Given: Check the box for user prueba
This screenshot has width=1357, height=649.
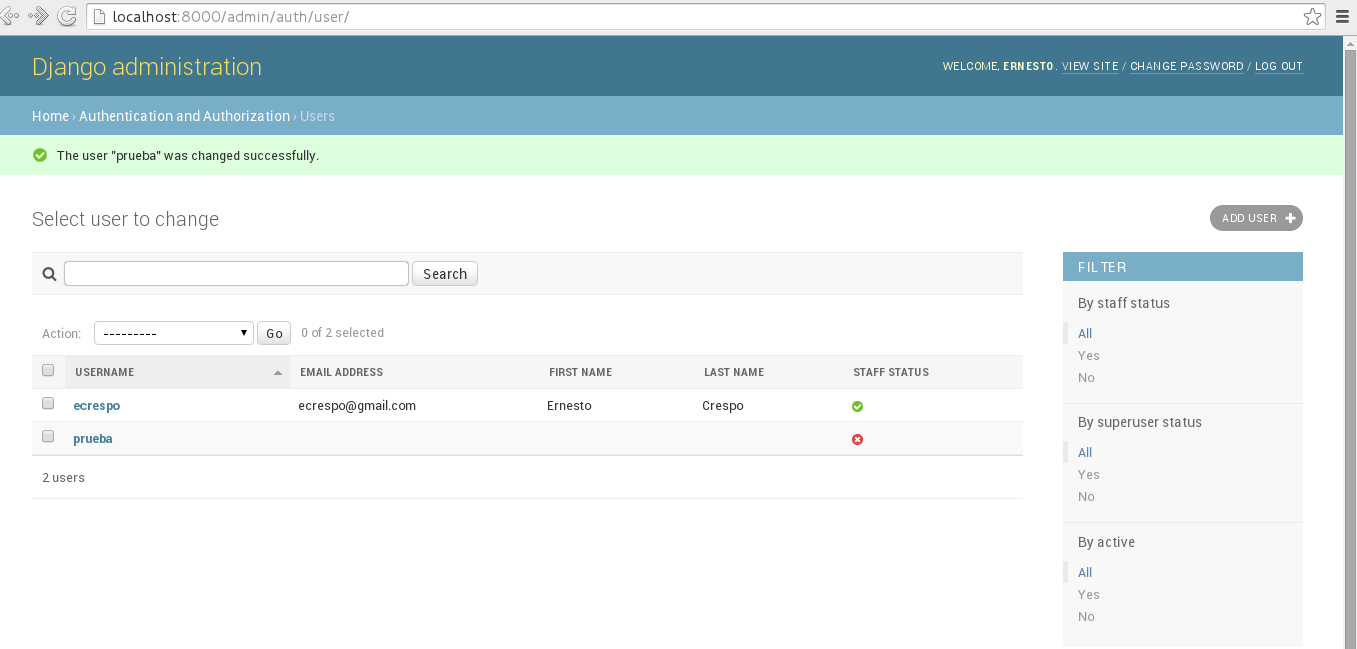Looking at the screenshot, I should [x=48, y=437].
